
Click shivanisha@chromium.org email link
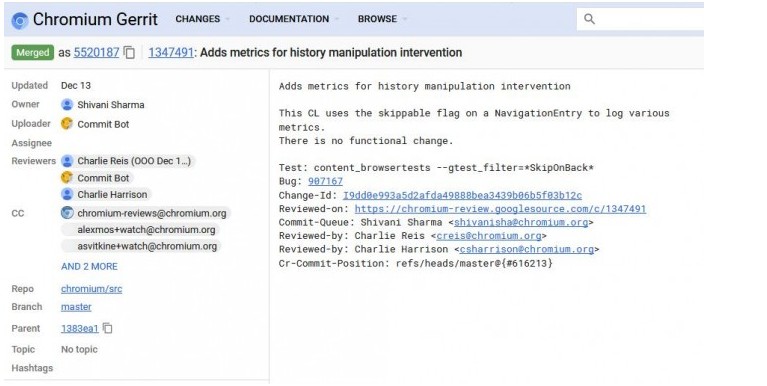(x=521, y=222)
